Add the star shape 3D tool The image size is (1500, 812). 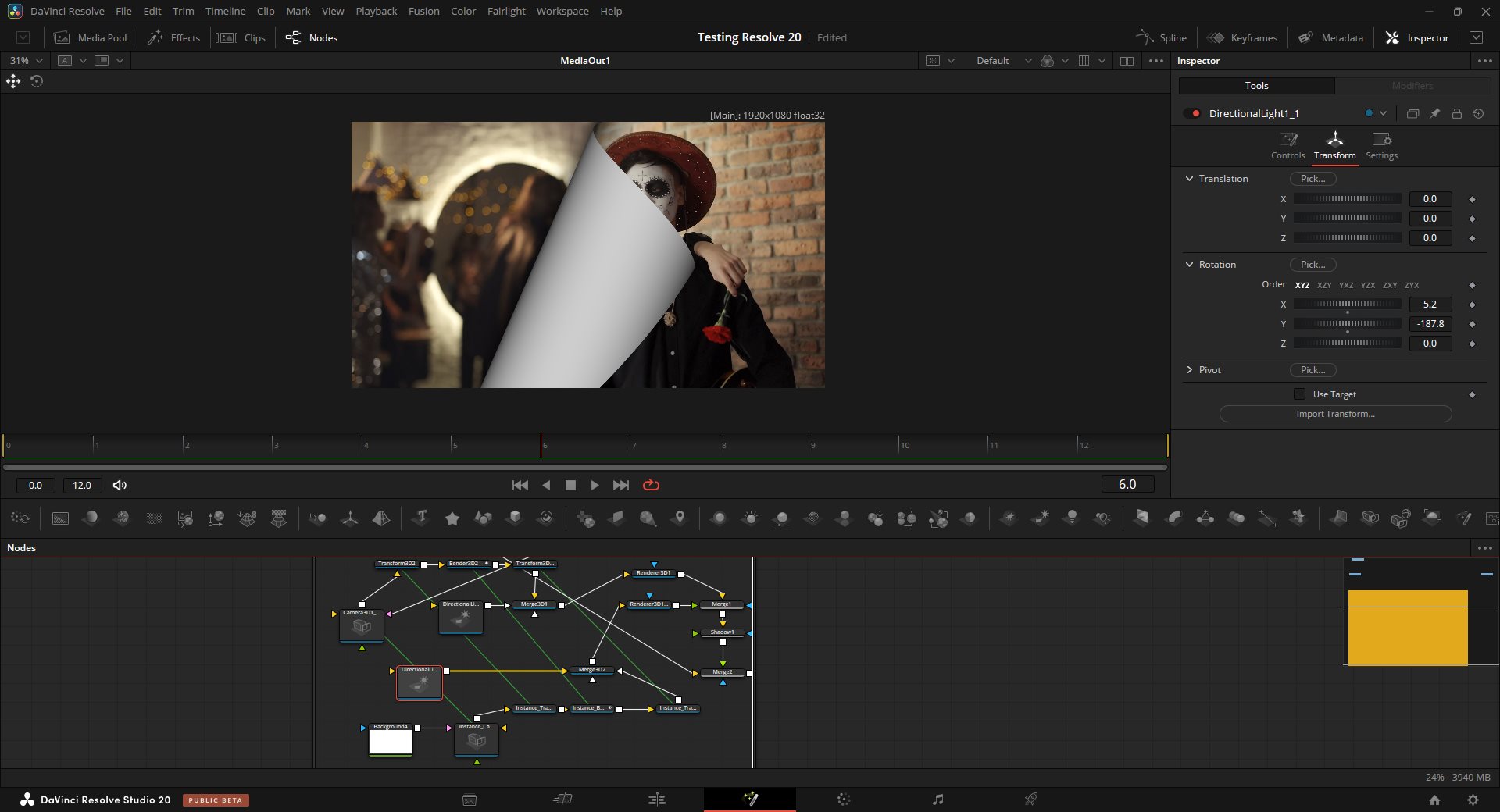pos(452,518)
